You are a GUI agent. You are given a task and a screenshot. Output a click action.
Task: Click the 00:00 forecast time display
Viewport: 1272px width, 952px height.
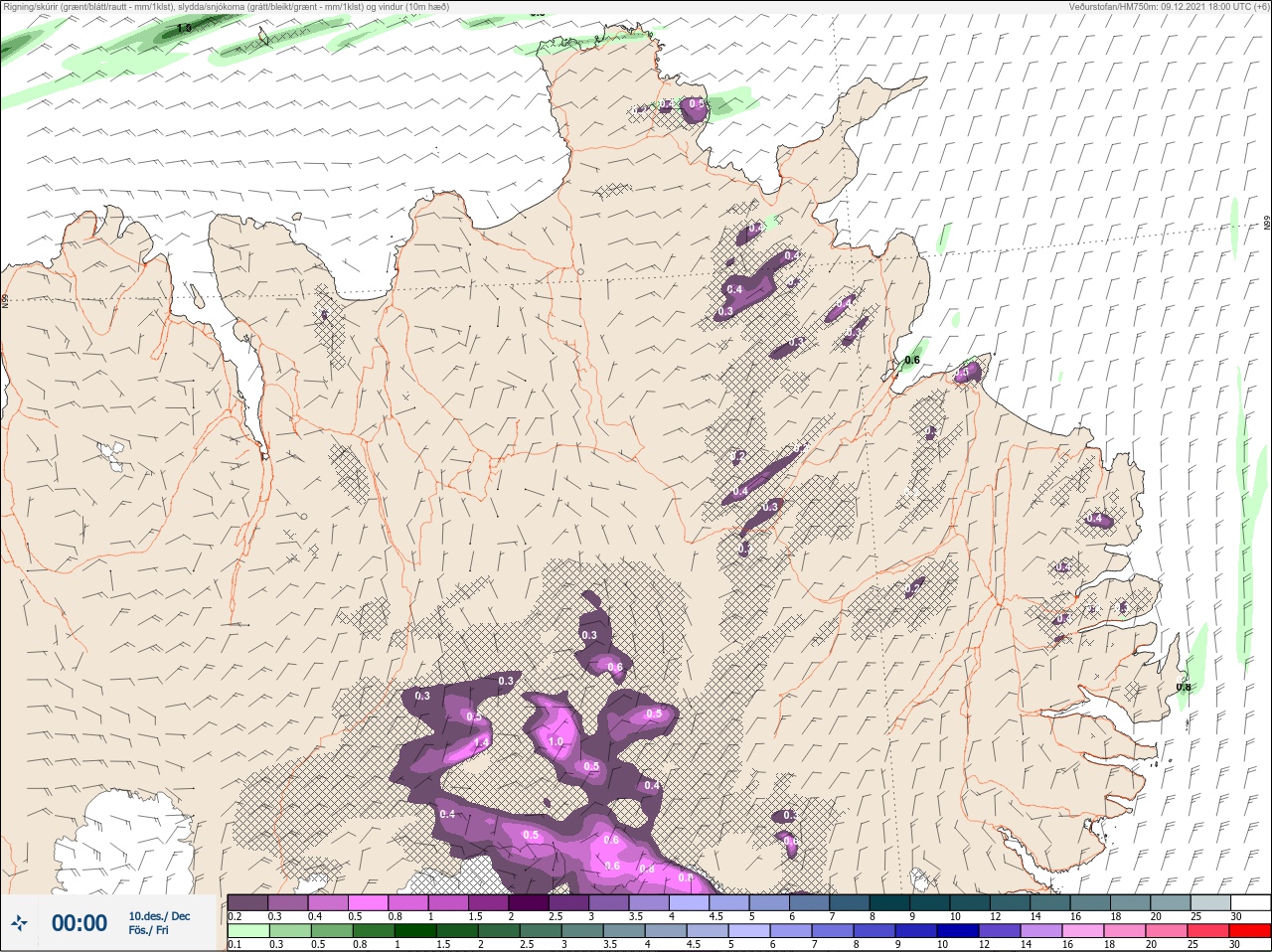[79, 923]
